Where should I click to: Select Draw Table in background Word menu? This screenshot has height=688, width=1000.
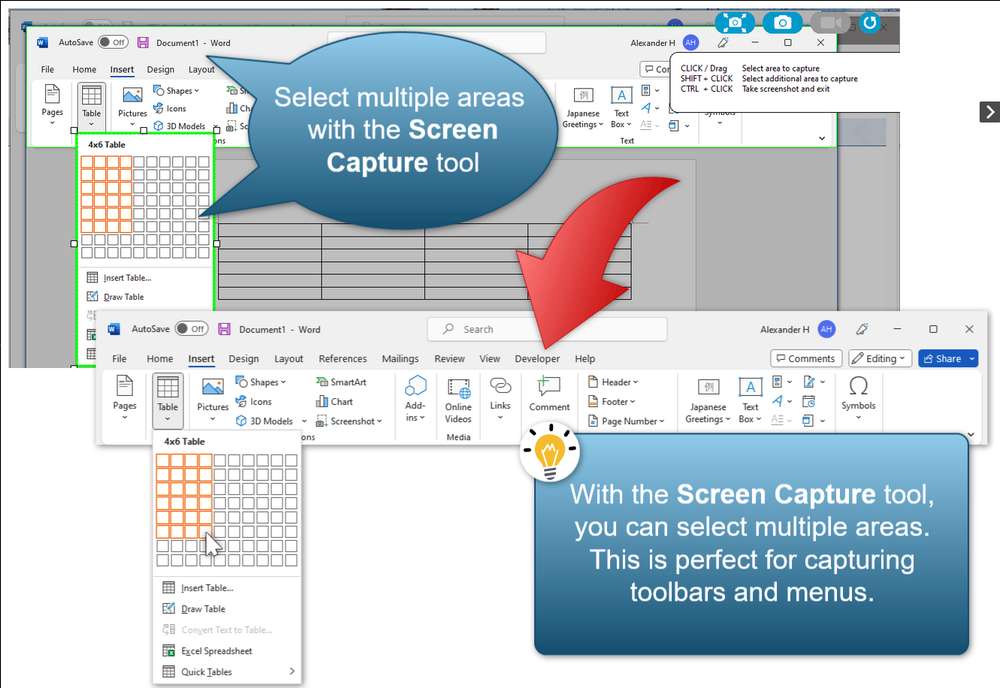(x=115, y=296)
